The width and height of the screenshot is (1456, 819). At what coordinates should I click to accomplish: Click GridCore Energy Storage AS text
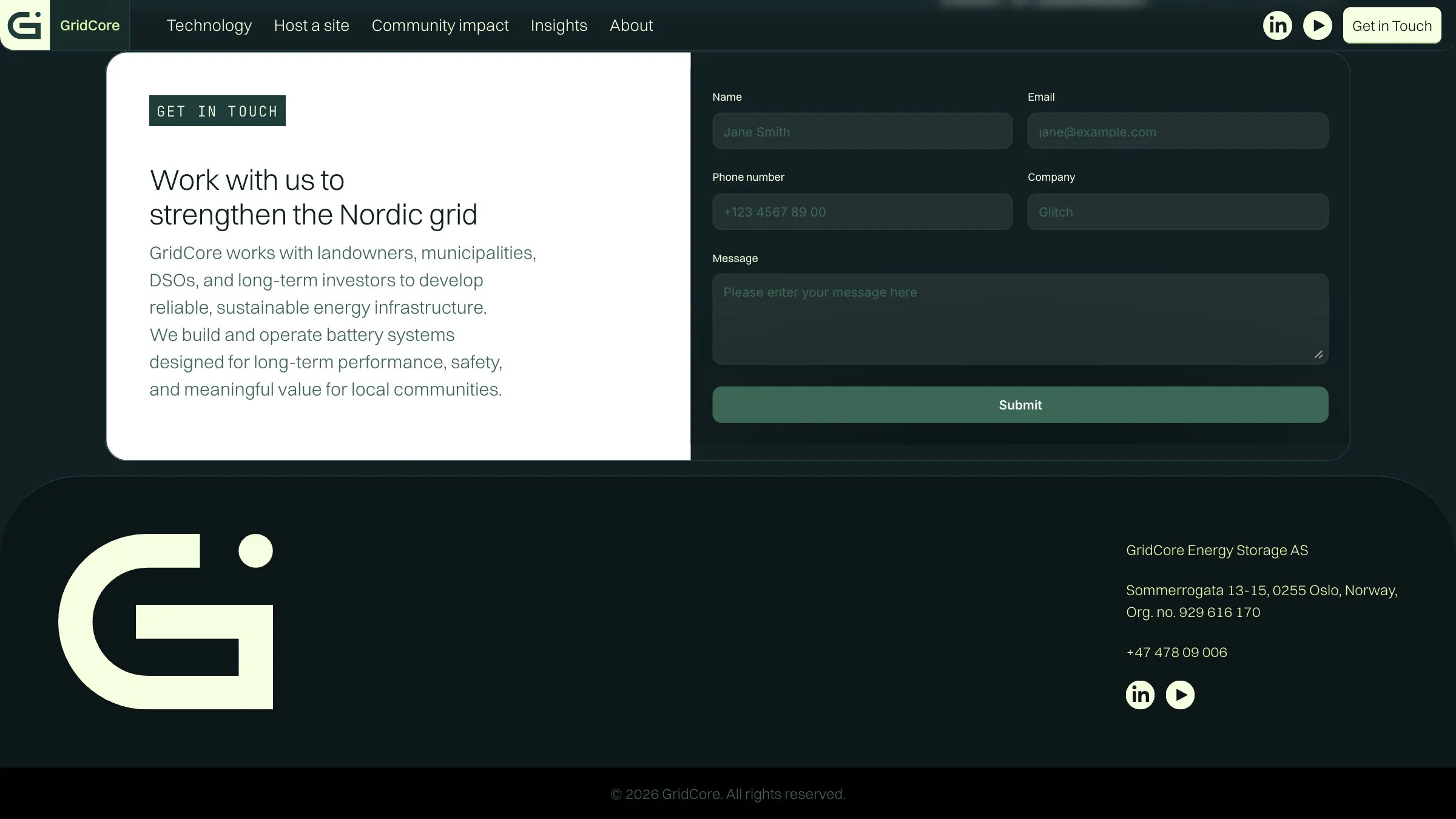coord(1217,550)
